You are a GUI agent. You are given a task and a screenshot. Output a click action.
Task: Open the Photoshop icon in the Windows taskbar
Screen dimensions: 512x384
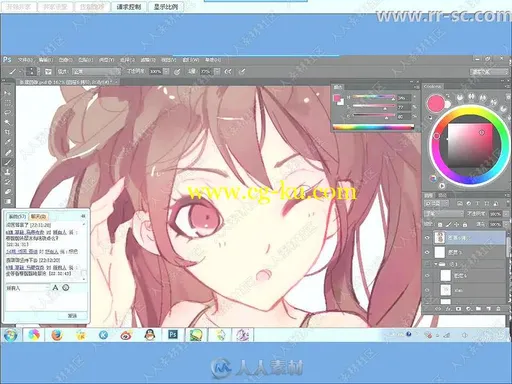pyautogui.click(x=173, y=335)
